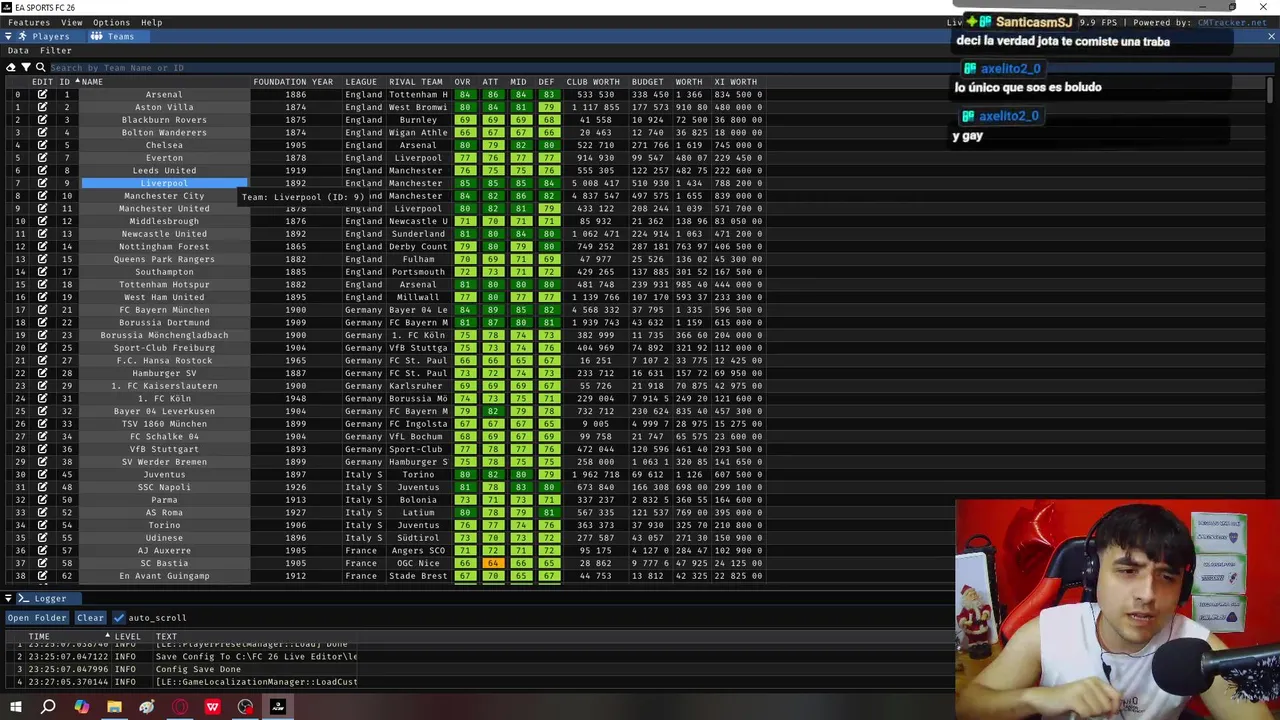Viewport: 1280px width, 720px height.
Task: Collapse the Logger panel triangle
Action: click(x=8, y=598)
